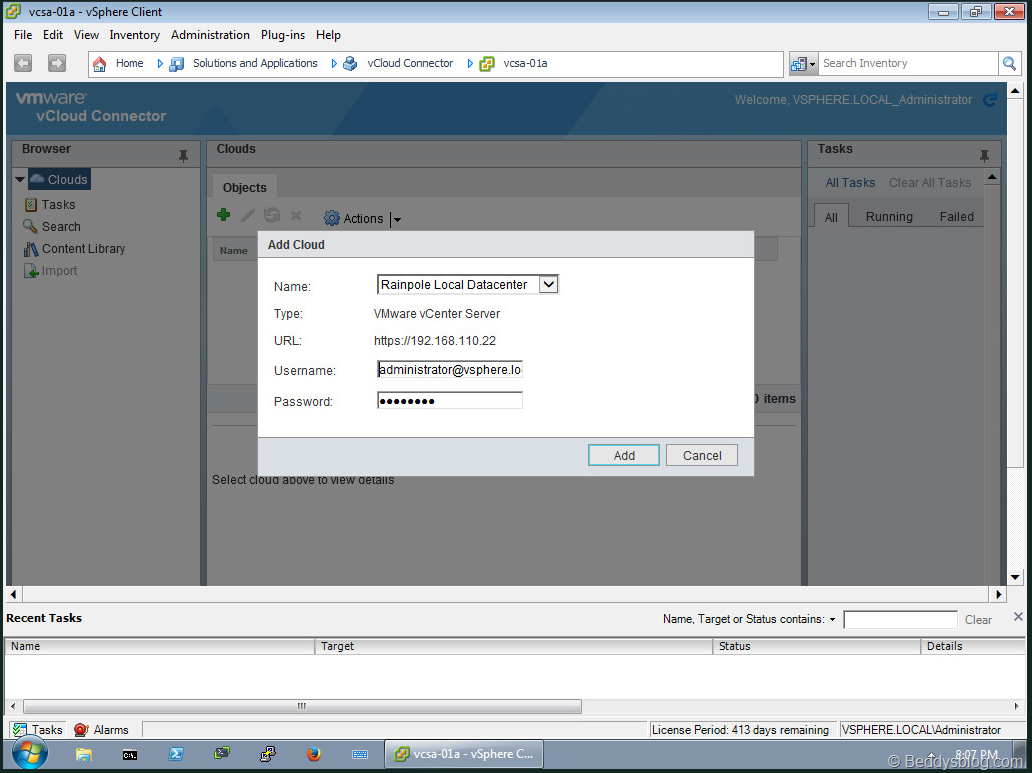Viewport: 1032px width, 773px height.
Task: Click the navigate Forward arrow icon
Action: coord(57,63)
